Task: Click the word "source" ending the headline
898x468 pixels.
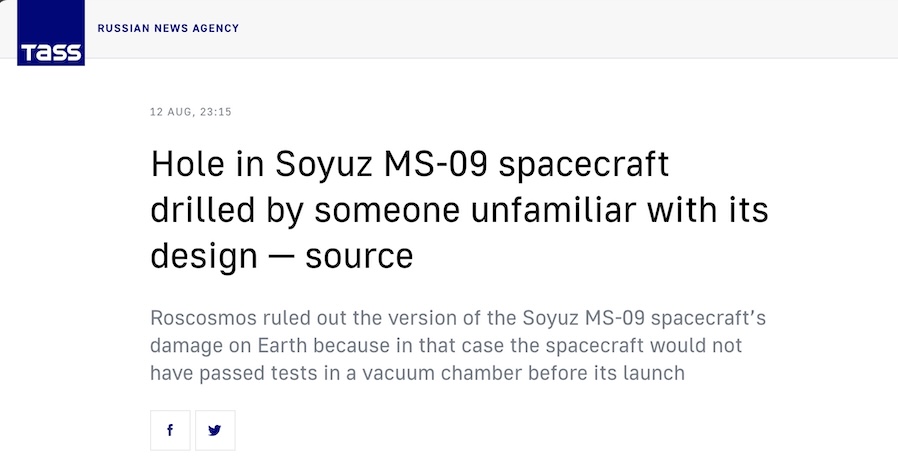Action: pos(359,256)
